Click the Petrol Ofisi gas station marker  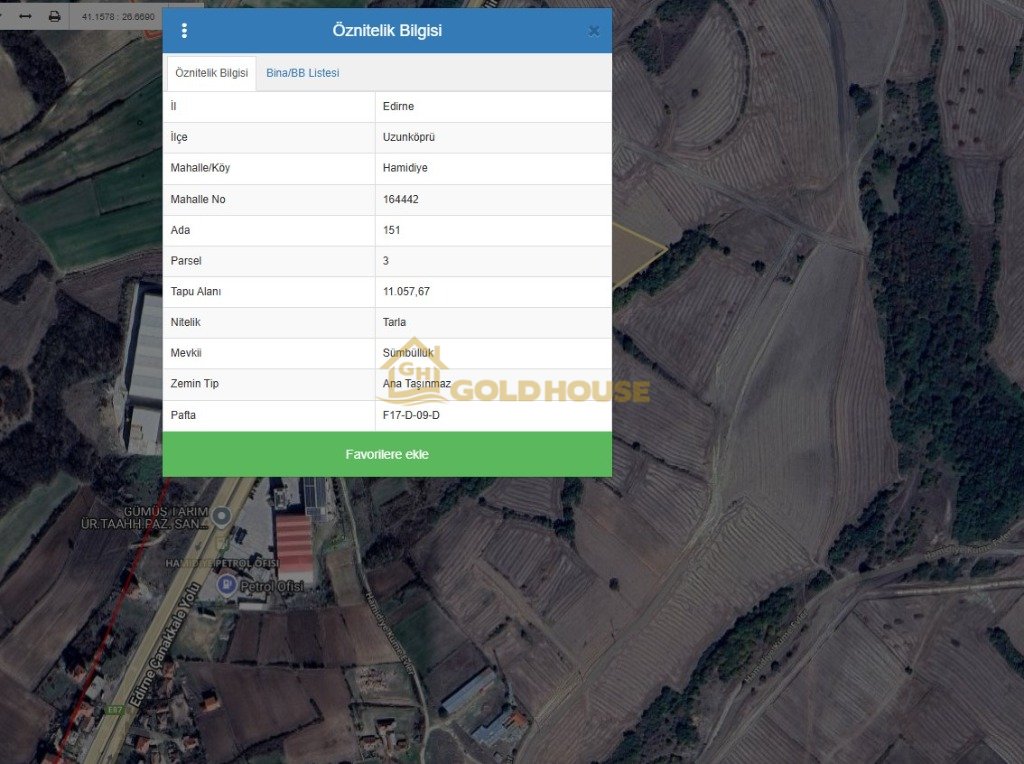click(x=227, y=585)
